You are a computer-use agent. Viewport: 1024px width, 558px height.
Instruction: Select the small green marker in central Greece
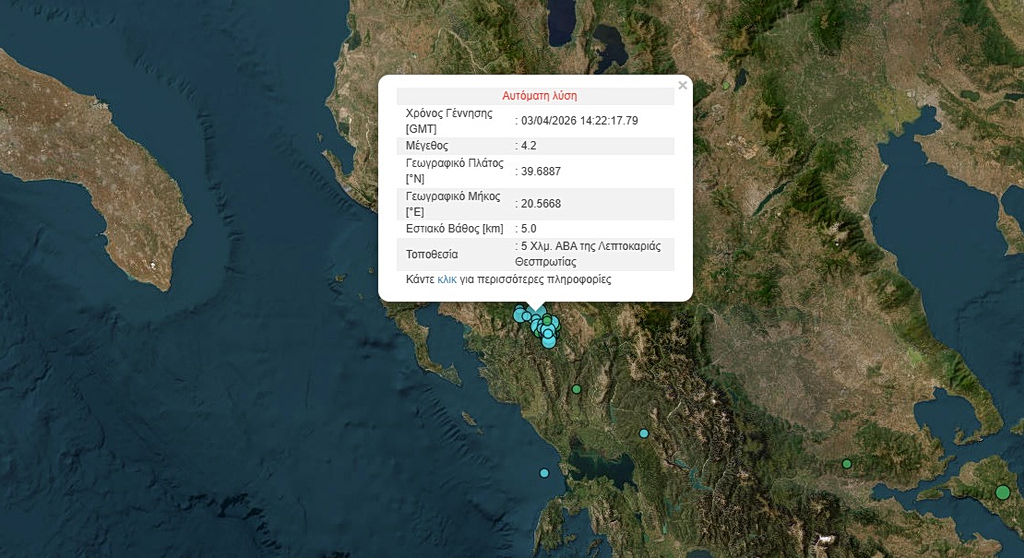coord(846,464)
